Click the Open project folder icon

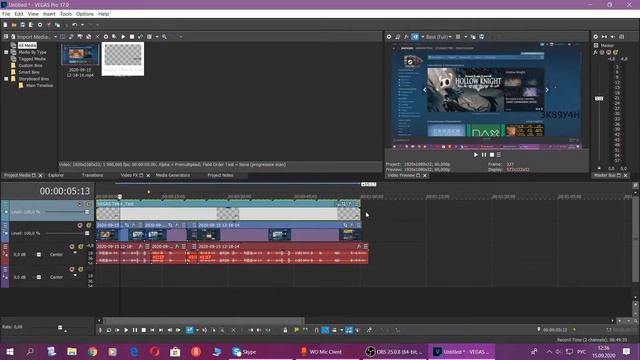14,25
